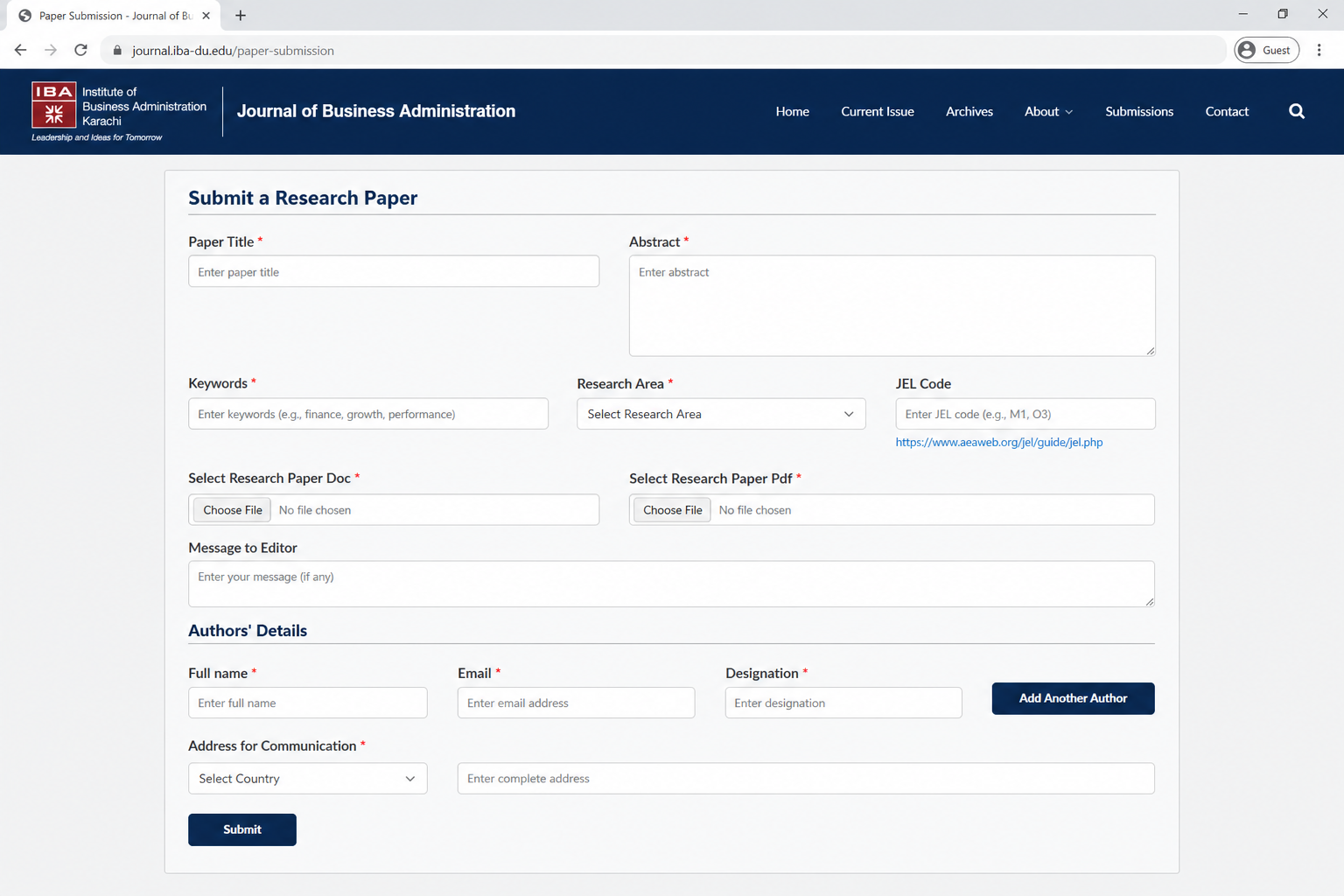
Task: Click Journal of Business Administration title
Action: pyautogui.click(x=376, y=111)
